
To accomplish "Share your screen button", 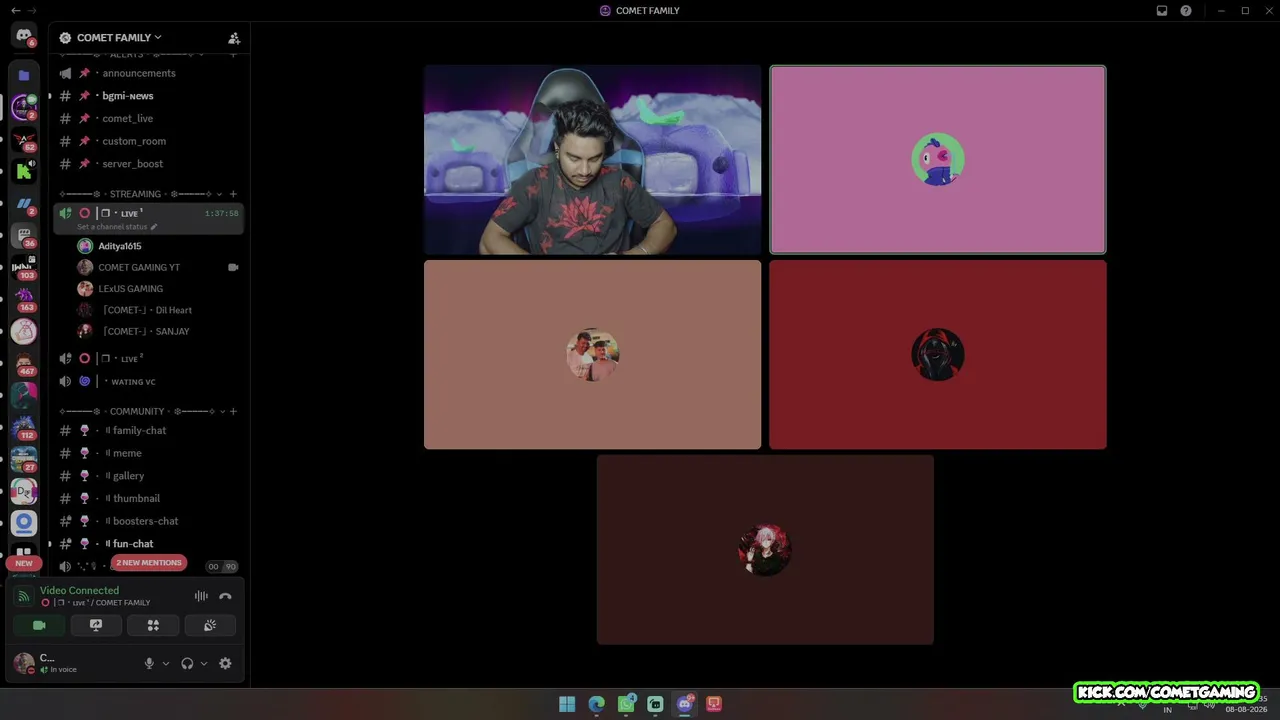I will 96,625.
